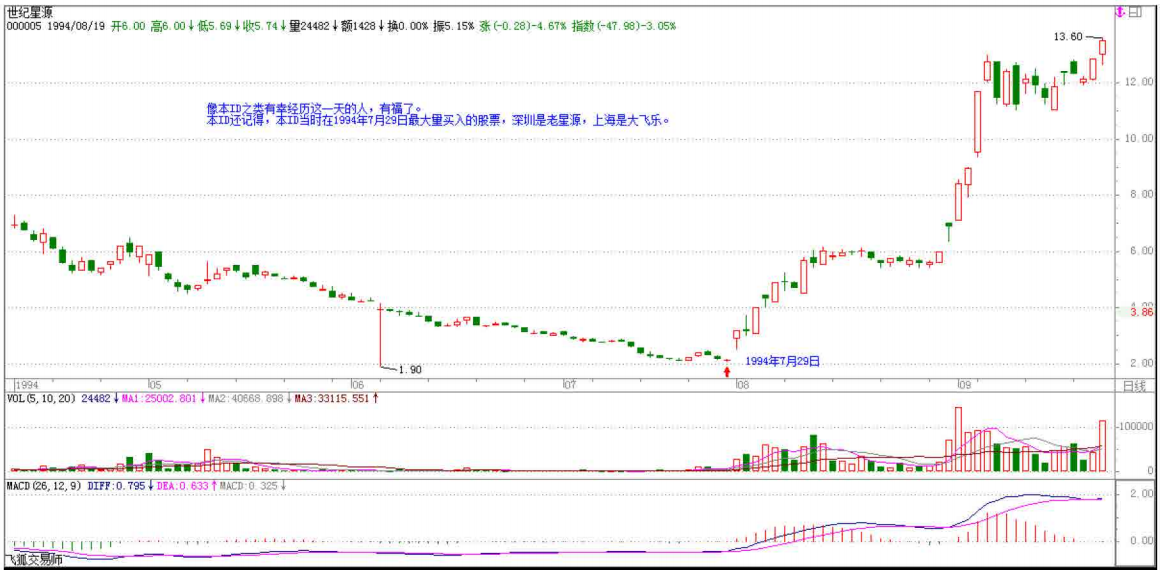1160x570 pixels.
Task: Click the DEA value in the MACD header
Action: (185, 485)
